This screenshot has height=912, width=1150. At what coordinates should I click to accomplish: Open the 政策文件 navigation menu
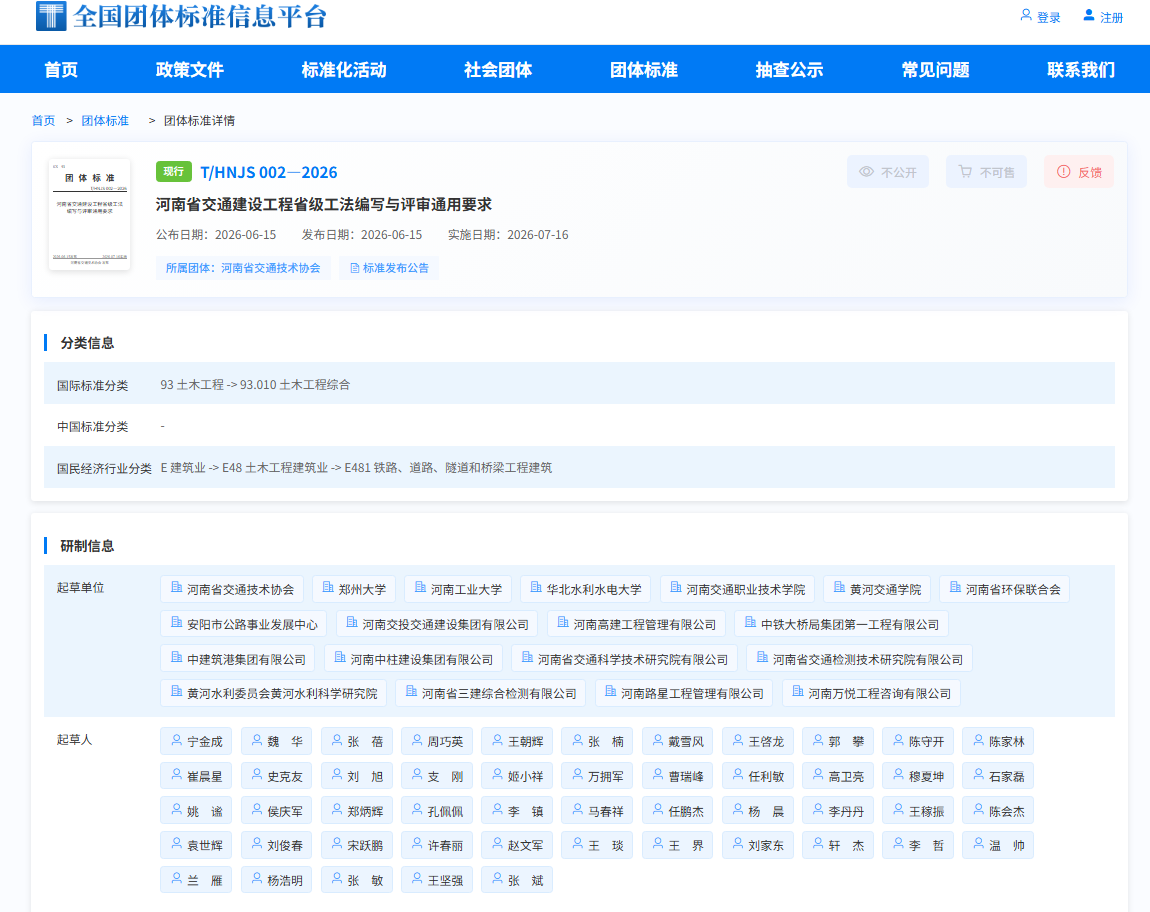point(190,70)
